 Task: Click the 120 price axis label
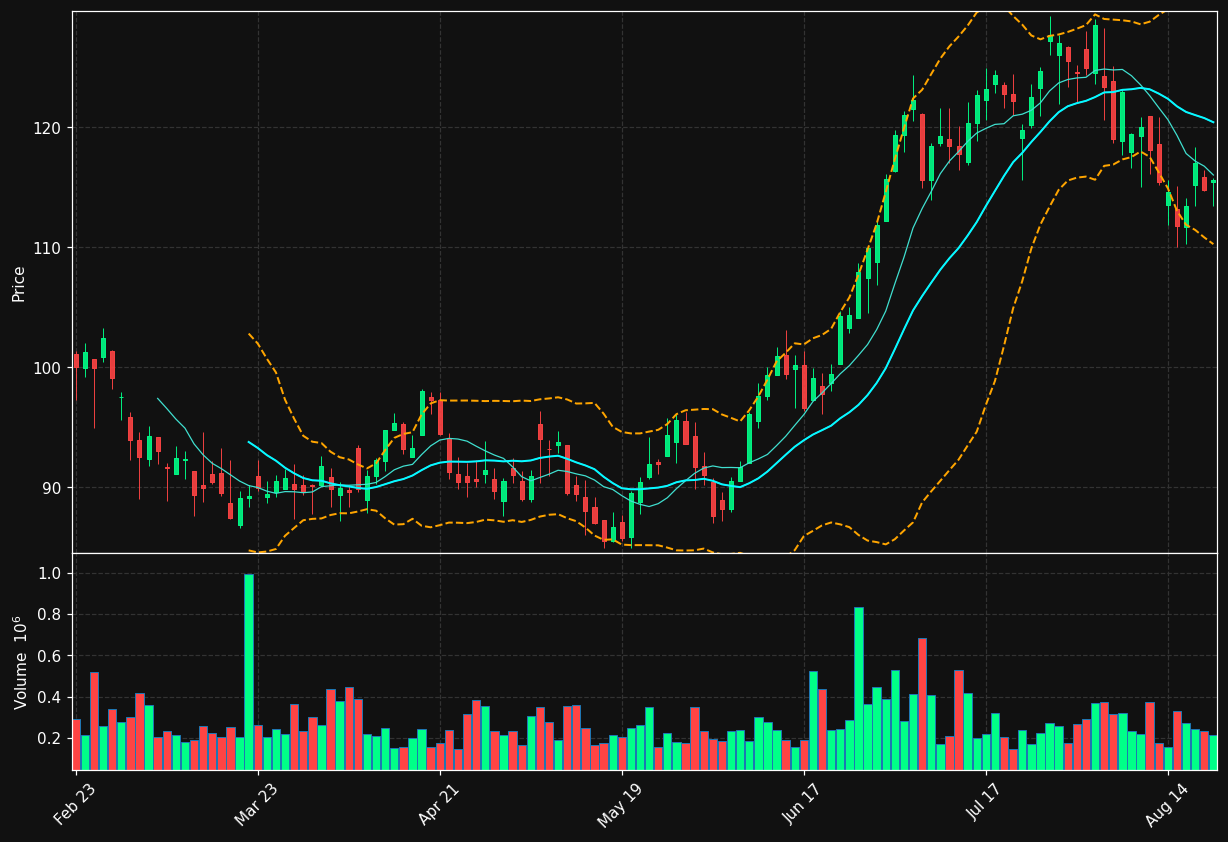[47, 128]
